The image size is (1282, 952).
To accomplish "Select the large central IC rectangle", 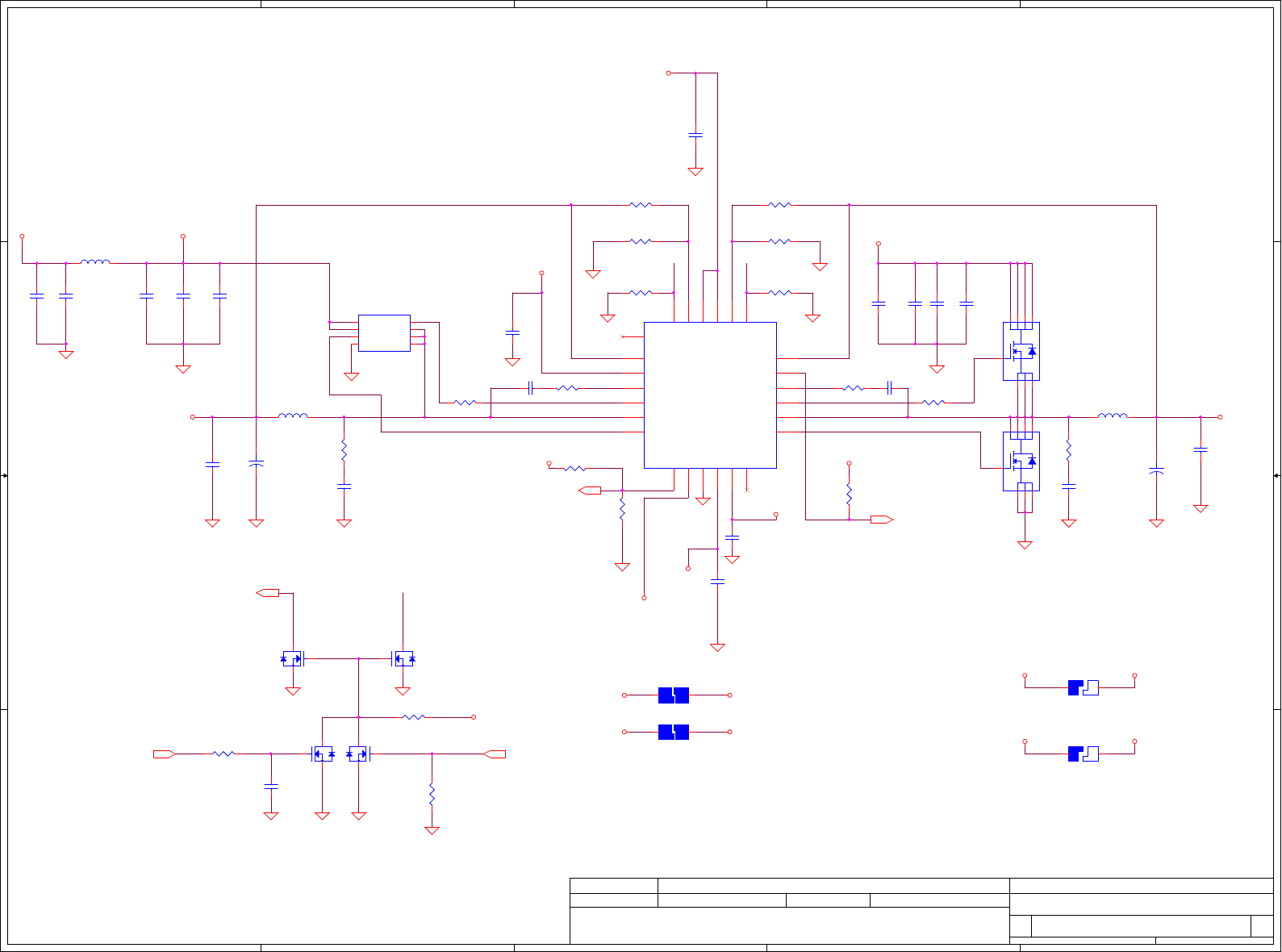I will click(710, 395).
